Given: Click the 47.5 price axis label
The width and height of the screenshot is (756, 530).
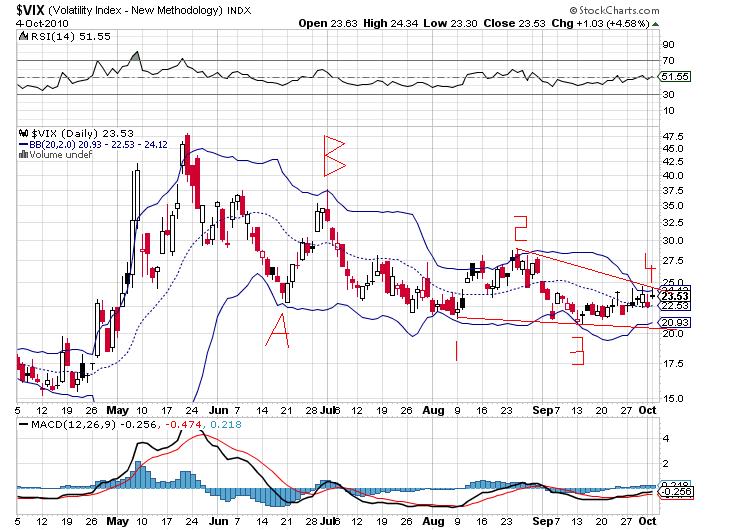Looking at the screenshot, I should click(673, 136).
